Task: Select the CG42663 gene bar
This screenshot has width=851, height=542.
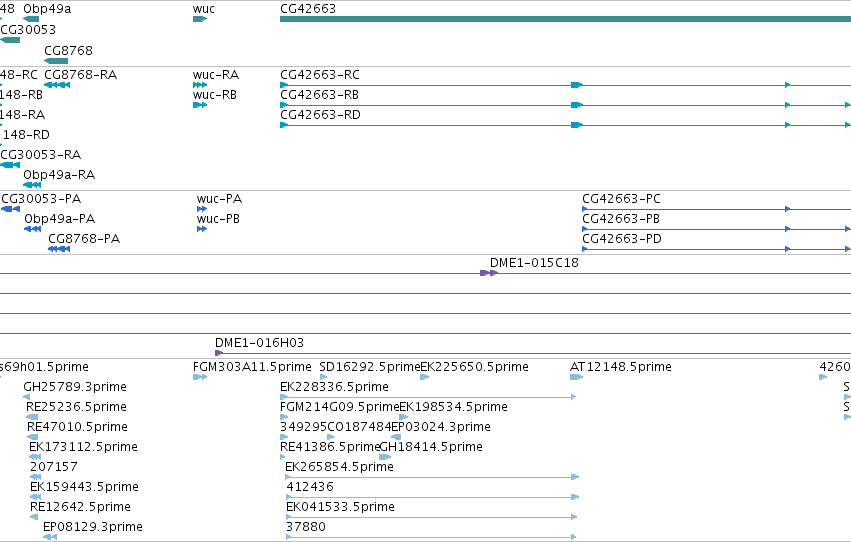Action: coord(566,19)
